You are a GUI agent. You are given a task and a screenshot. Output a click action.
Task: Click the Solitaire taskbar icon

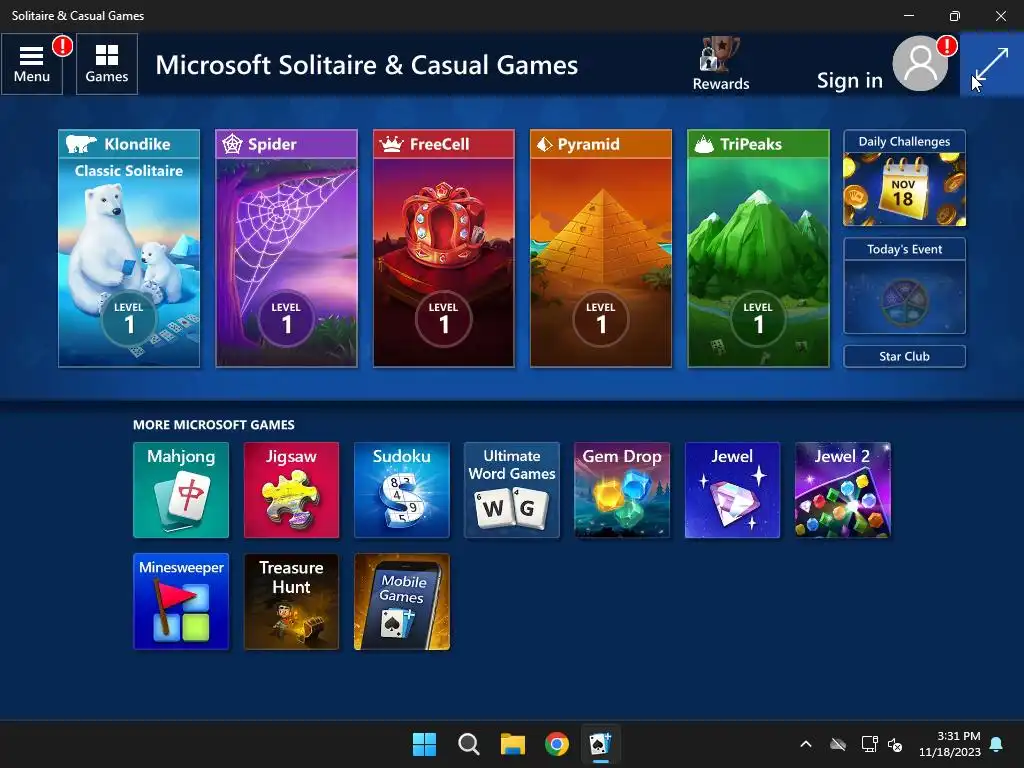(601, 744)
